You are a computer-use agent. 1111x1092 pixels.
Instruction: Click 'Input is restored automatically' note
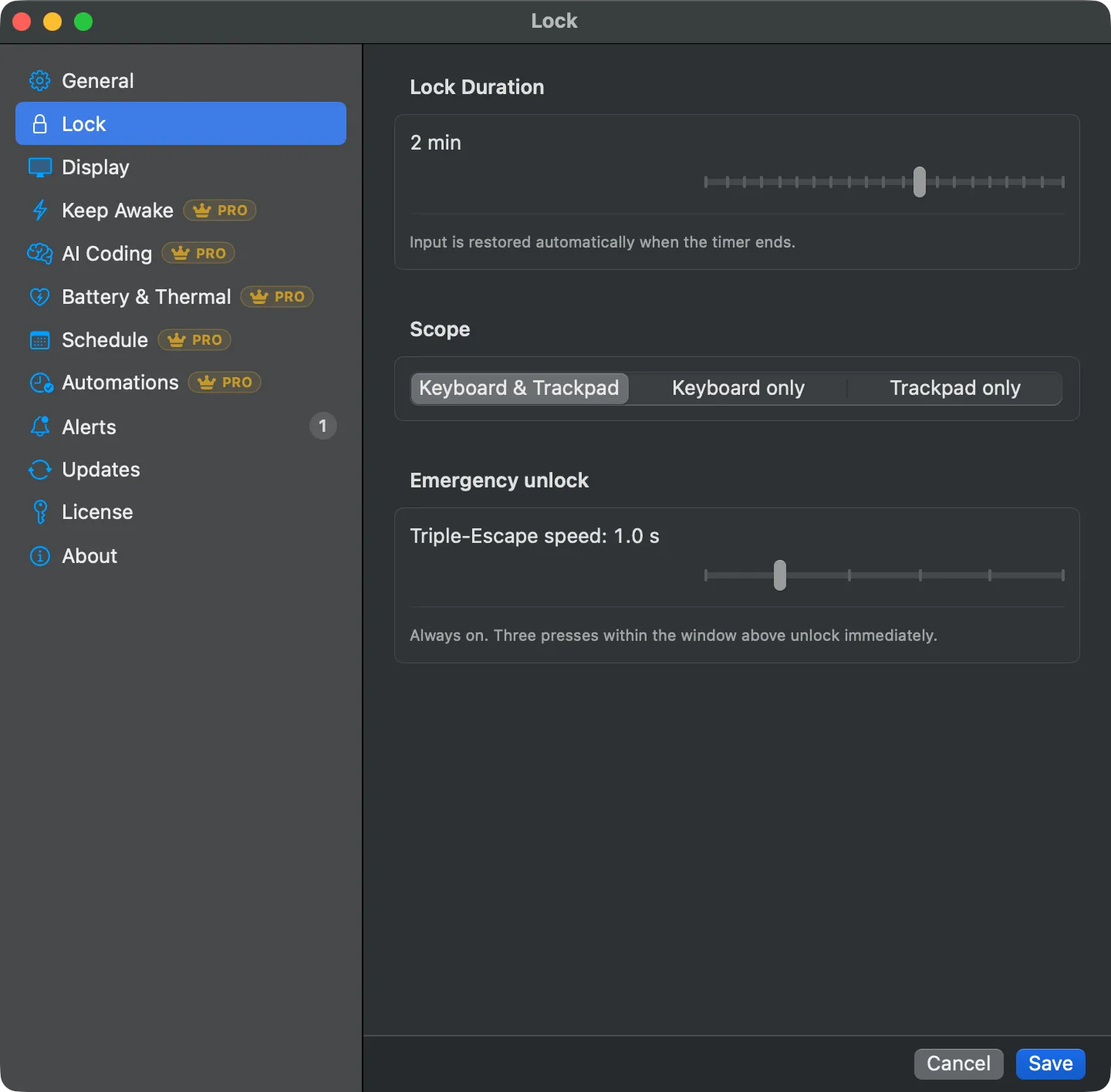tap(603, 242)
